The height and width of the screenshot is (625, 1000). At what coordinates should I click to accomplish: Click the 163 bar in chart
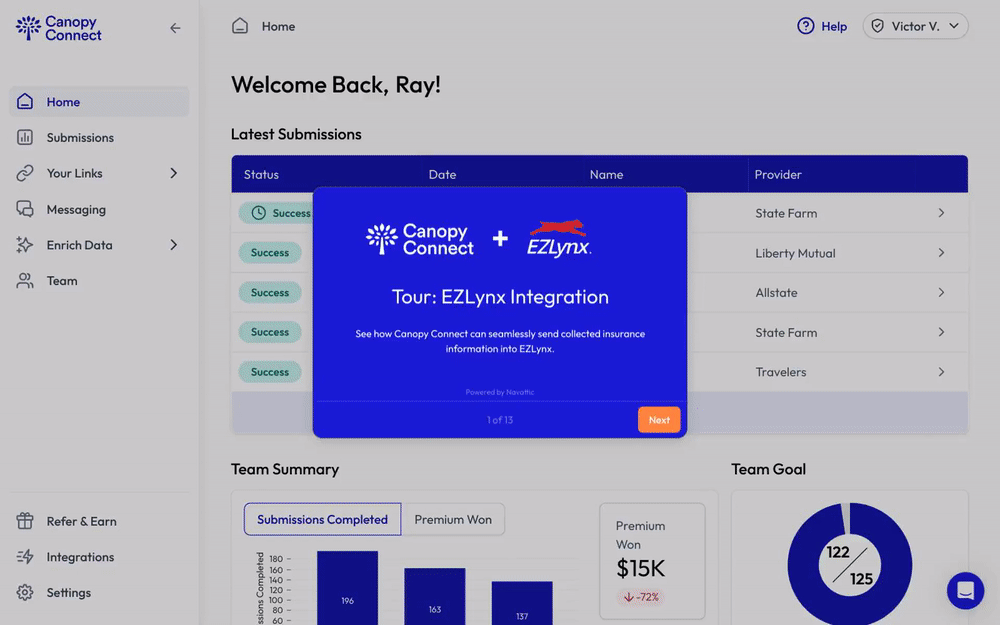(x=434, y=596)
